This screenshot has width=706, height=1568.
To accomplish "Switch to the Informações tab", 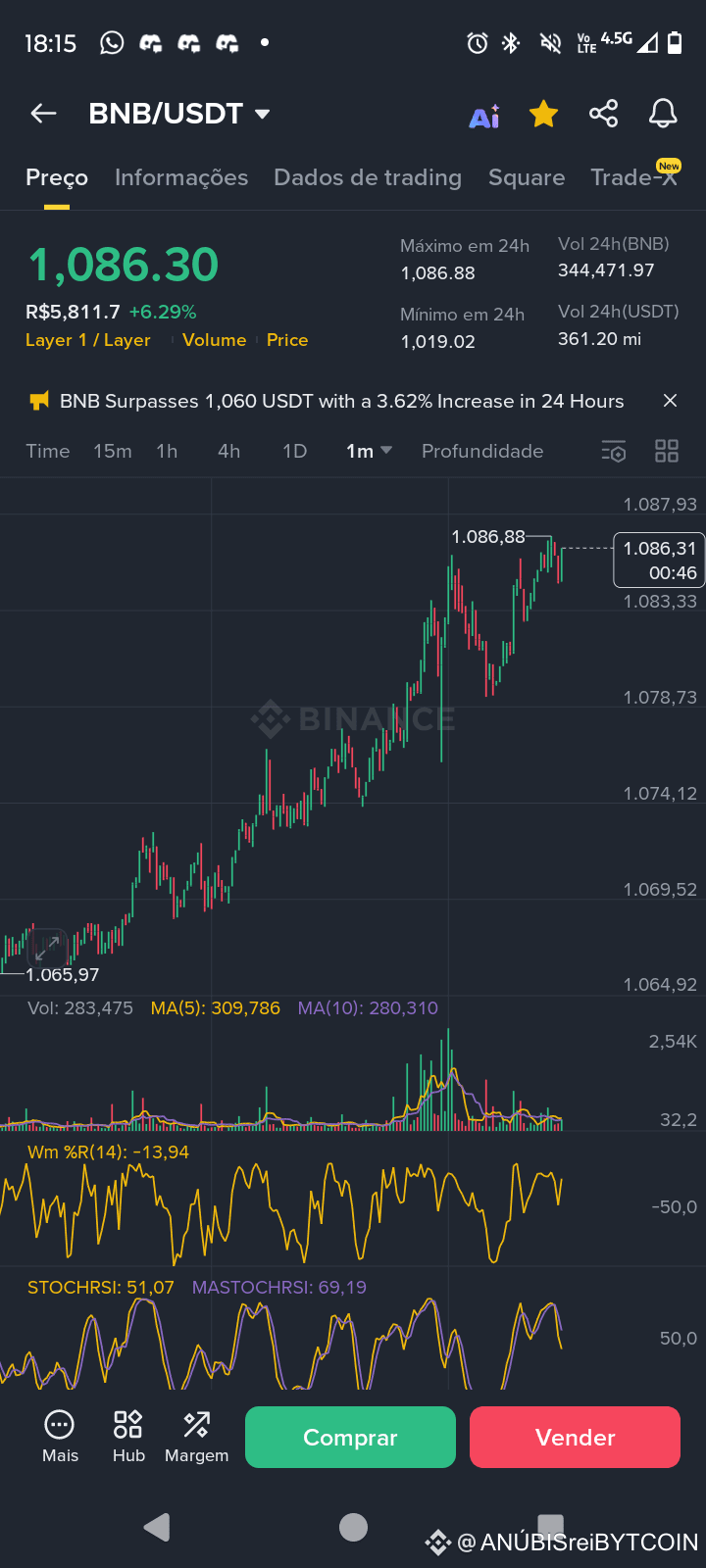I will [x=181, y=177].
